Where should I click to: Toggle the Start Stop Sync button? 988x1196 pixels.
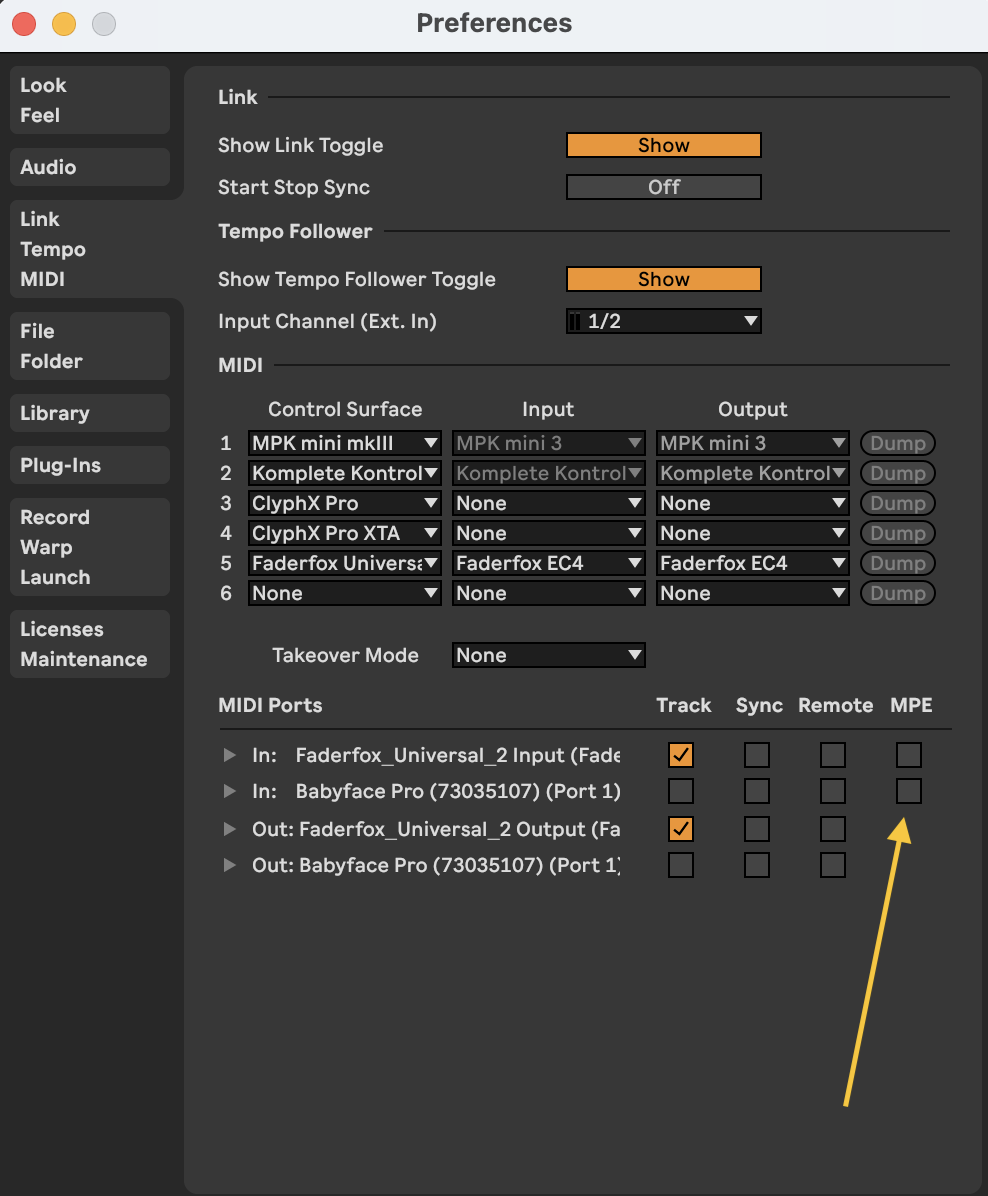point(663,187)
